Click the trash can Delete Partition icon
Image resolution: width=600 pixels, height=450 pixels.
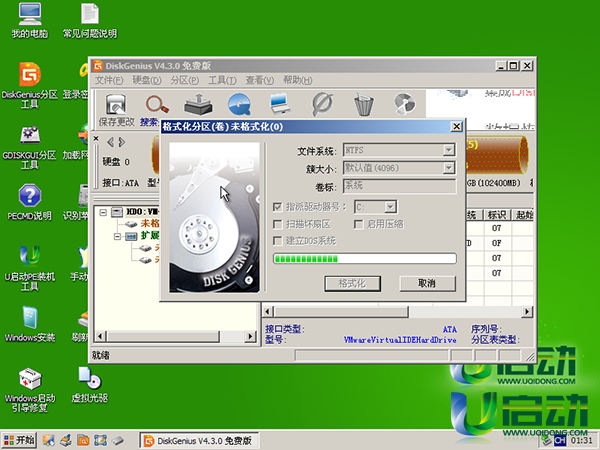click(364, 104)
